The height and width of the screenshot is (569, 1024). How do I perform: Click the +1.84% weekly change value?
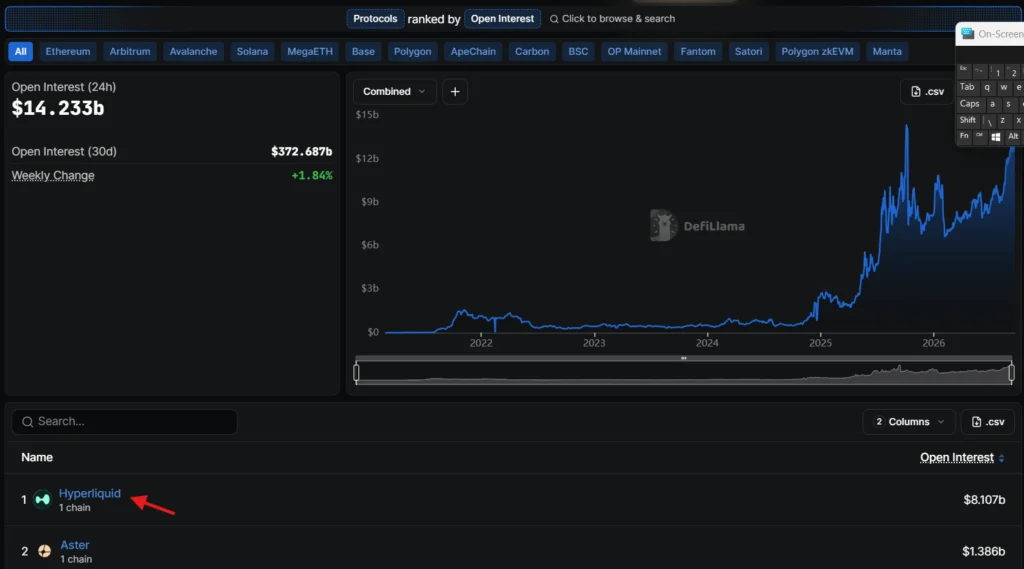click(312, 176)
